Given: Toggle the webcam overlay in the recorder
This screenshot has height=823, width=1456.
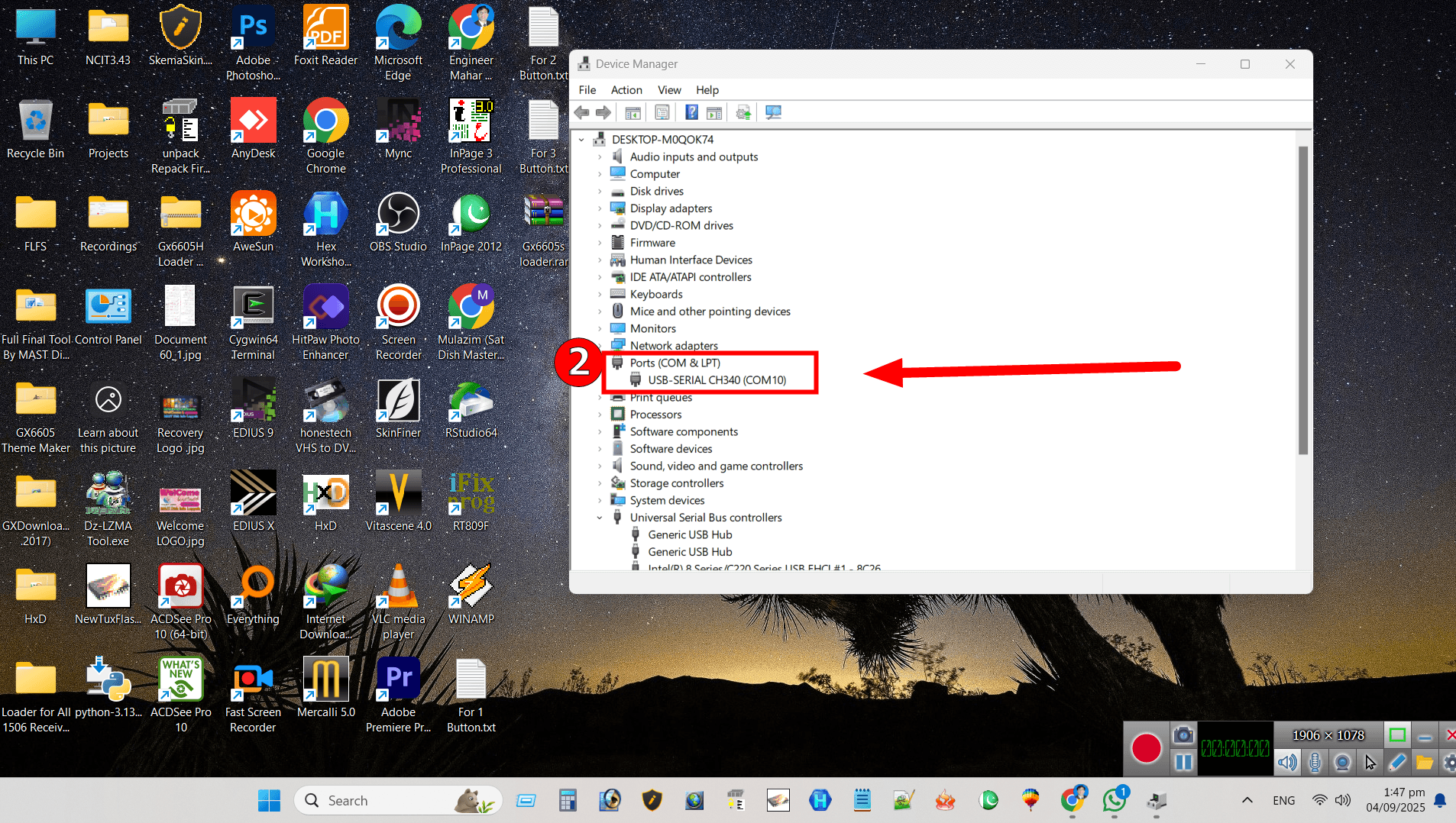Looking at the screenshot, I should coord(1342,761).
